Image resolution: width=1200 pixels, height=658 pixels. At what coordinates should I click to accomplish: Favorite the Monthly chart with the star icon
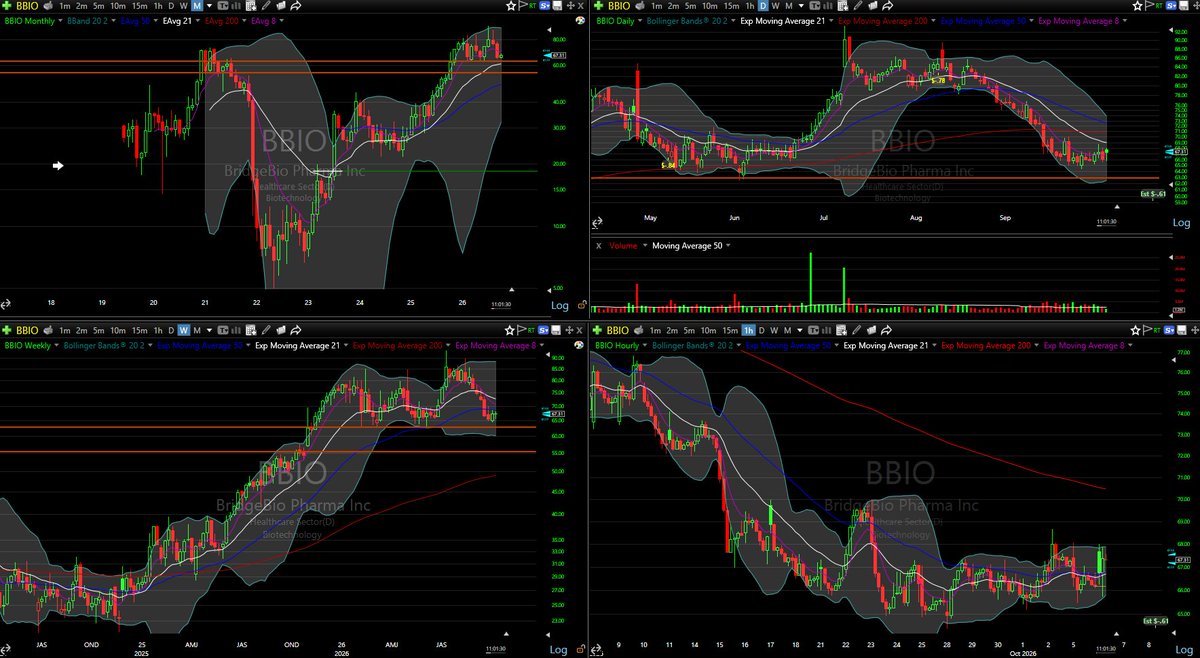512,6
